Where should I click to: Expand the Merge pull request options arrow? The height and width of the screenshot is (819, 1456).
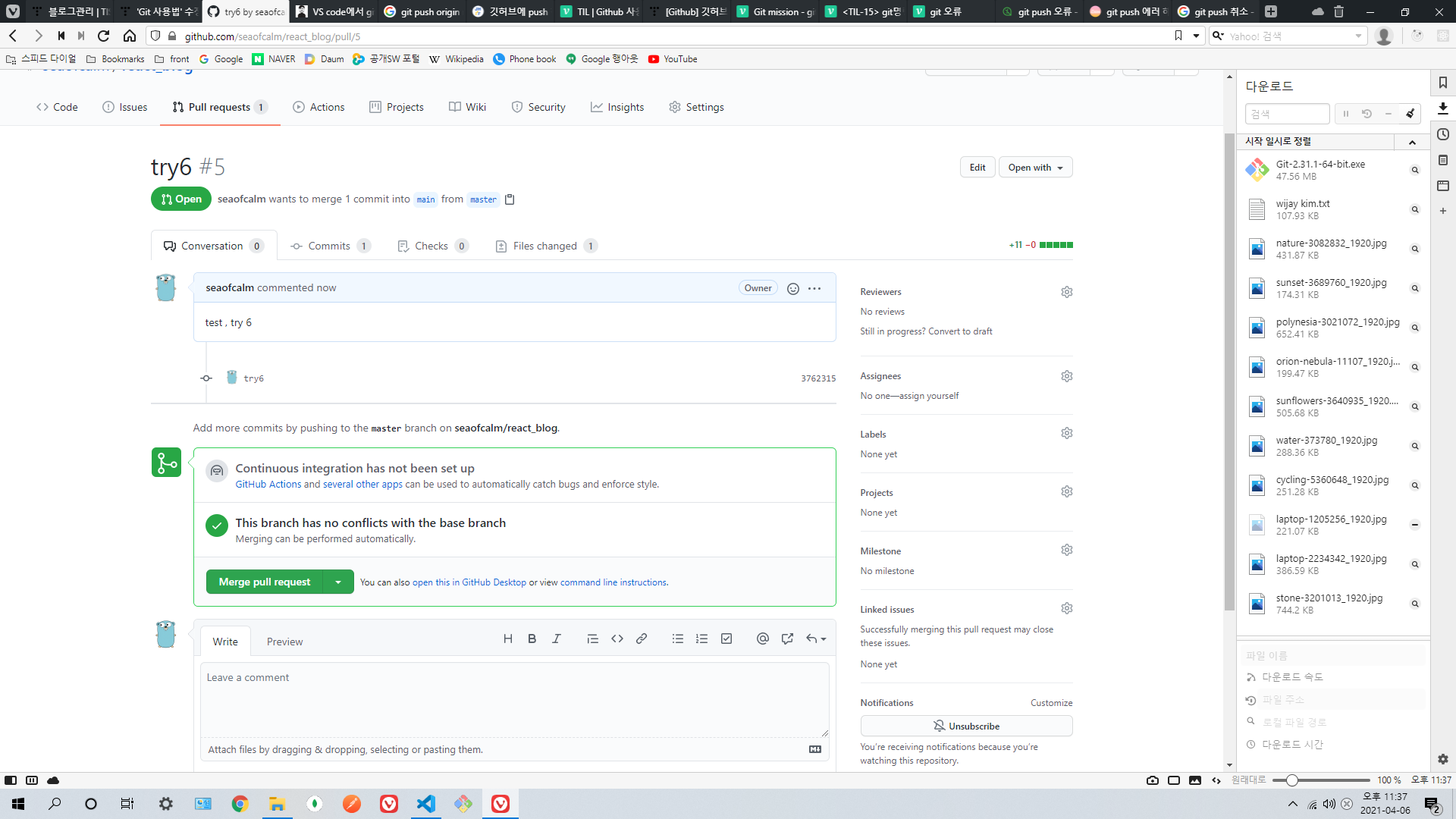pos(338,582)
